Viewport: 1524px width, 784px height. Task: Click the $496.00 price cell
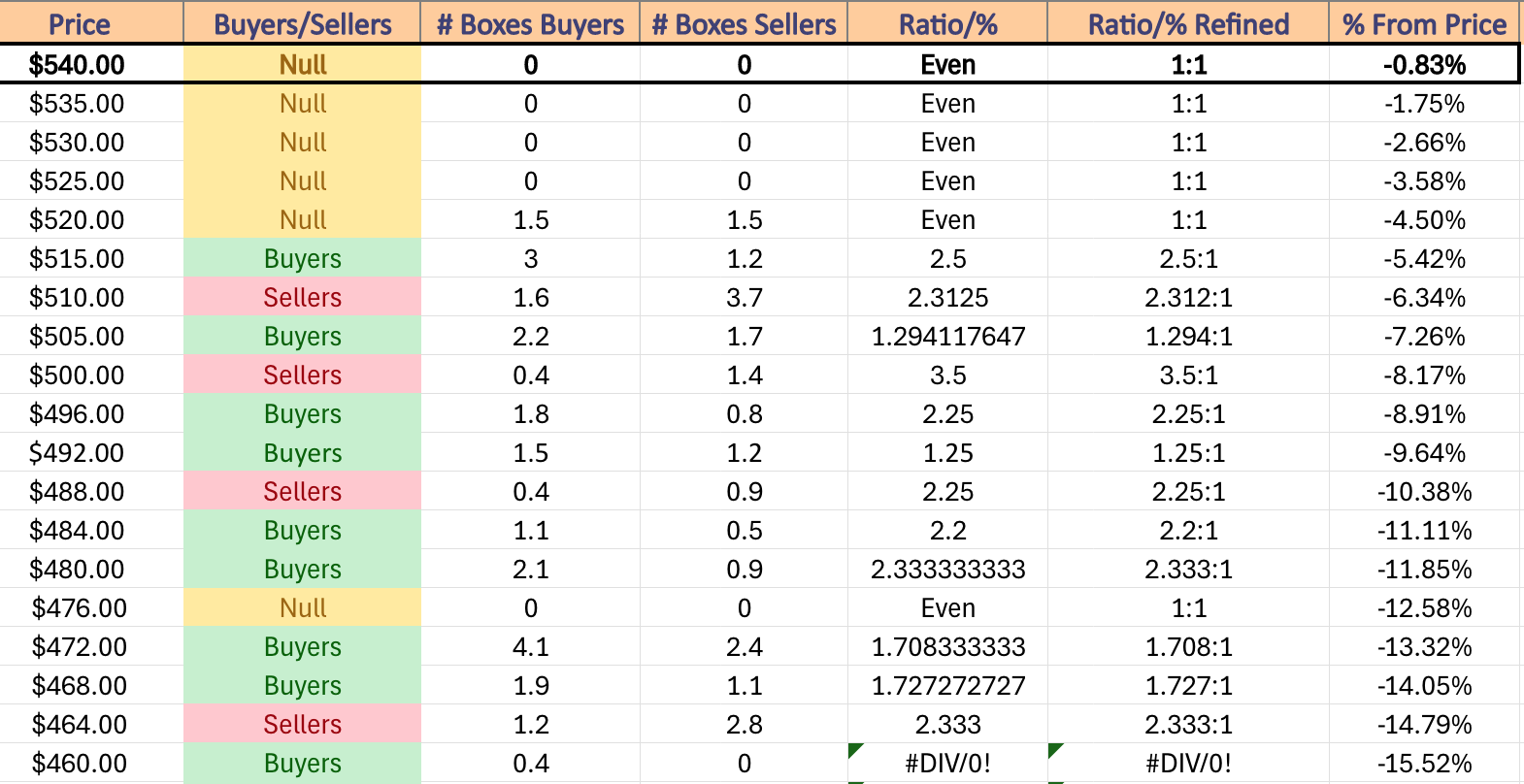pyautogui.click(x=91, y=413)
